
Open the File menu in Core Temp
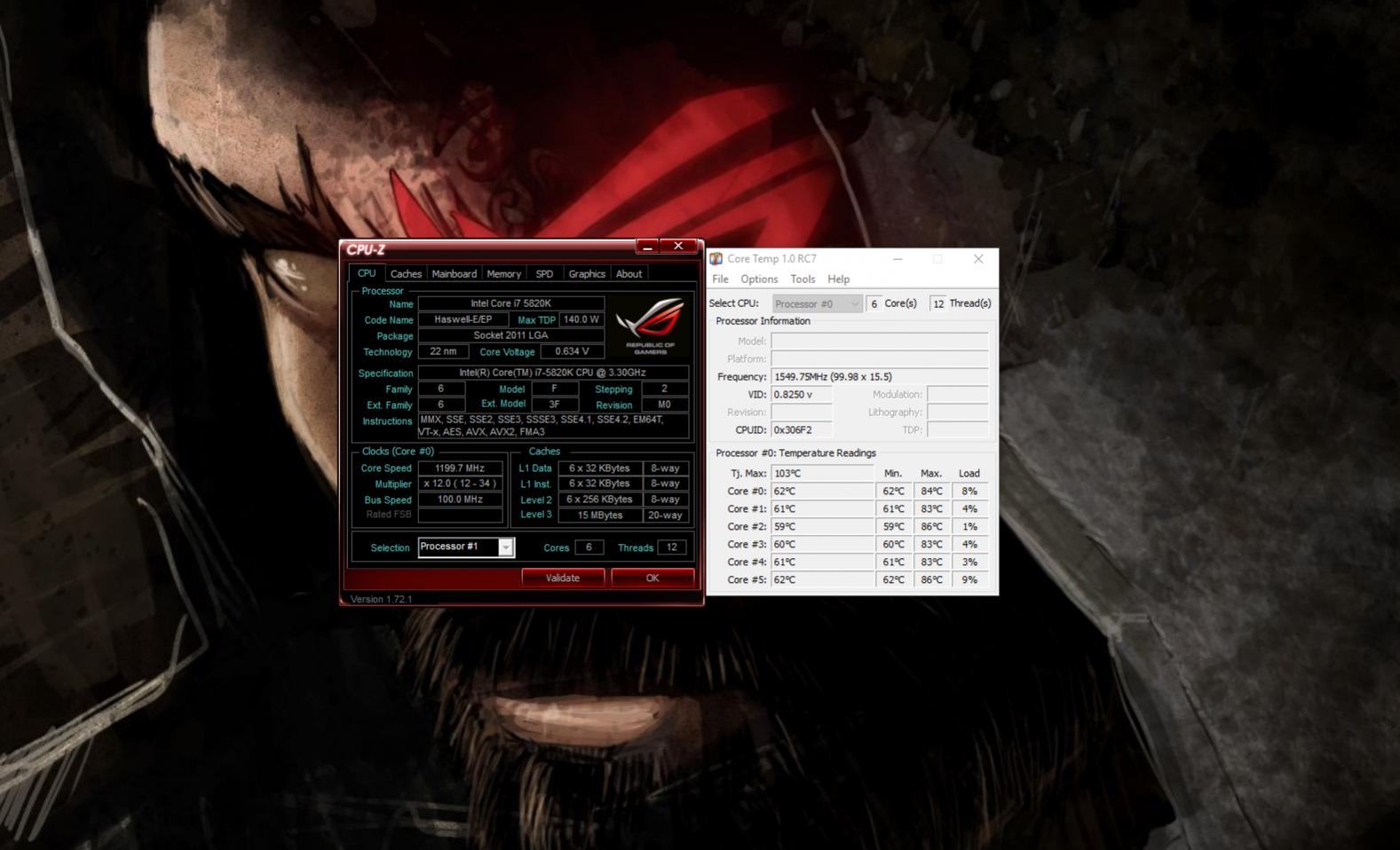pos(720,279)
